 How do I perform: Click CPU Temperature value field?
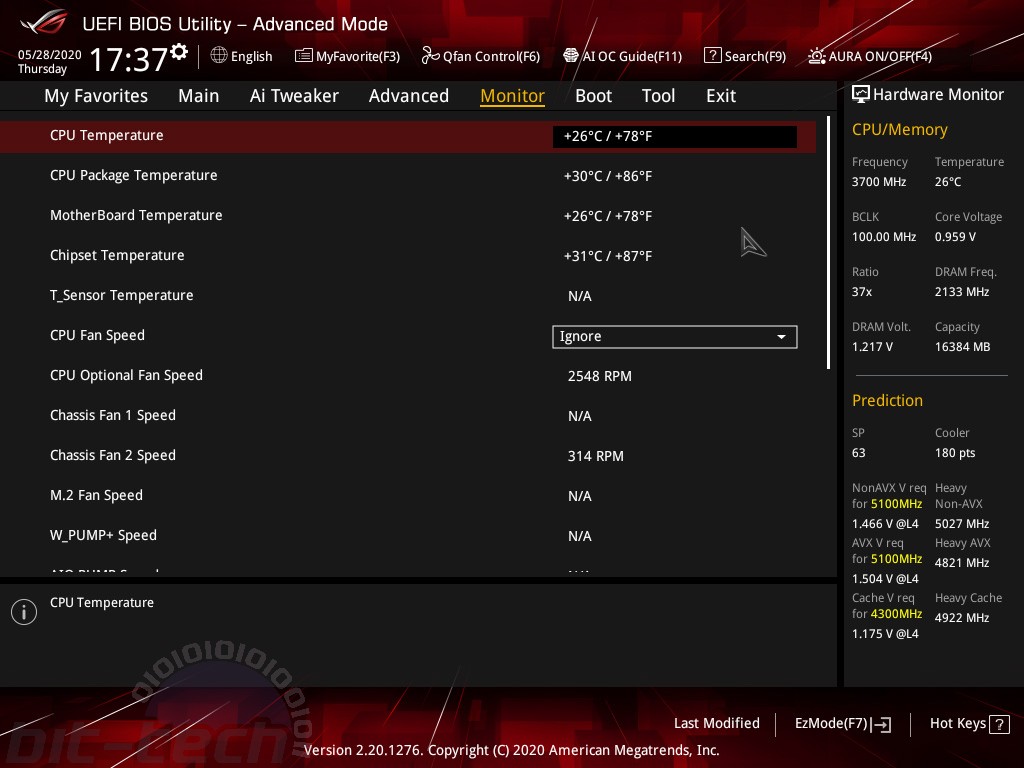(x=675, y=136)
